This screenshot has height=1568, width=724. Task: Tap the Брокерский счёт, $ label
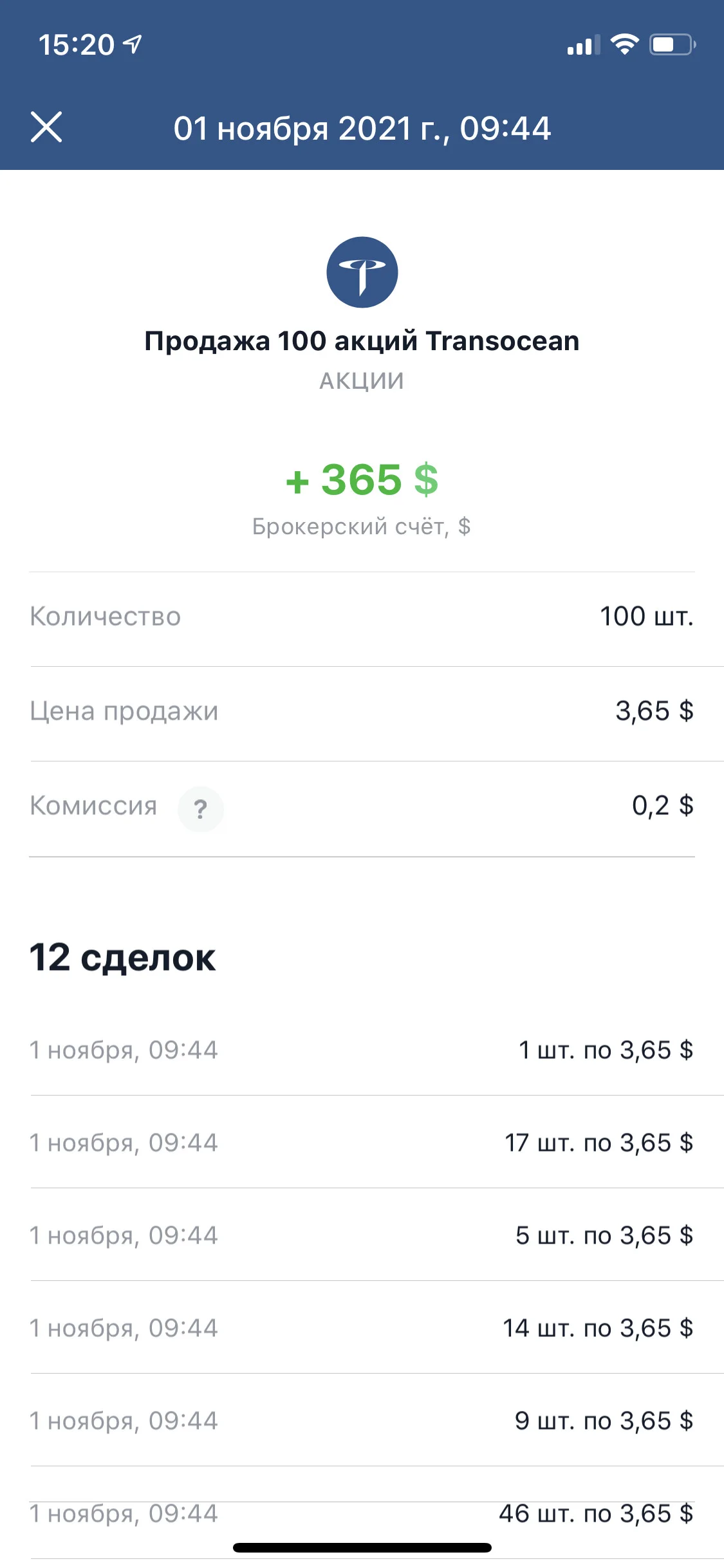click(362, 527)
